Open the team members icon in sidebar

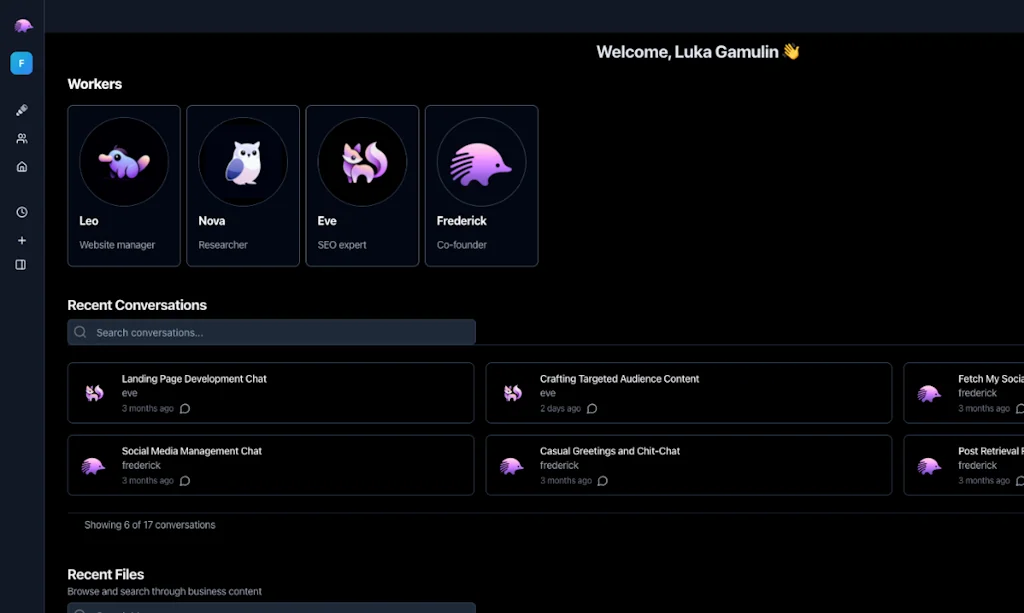point(21,138)
